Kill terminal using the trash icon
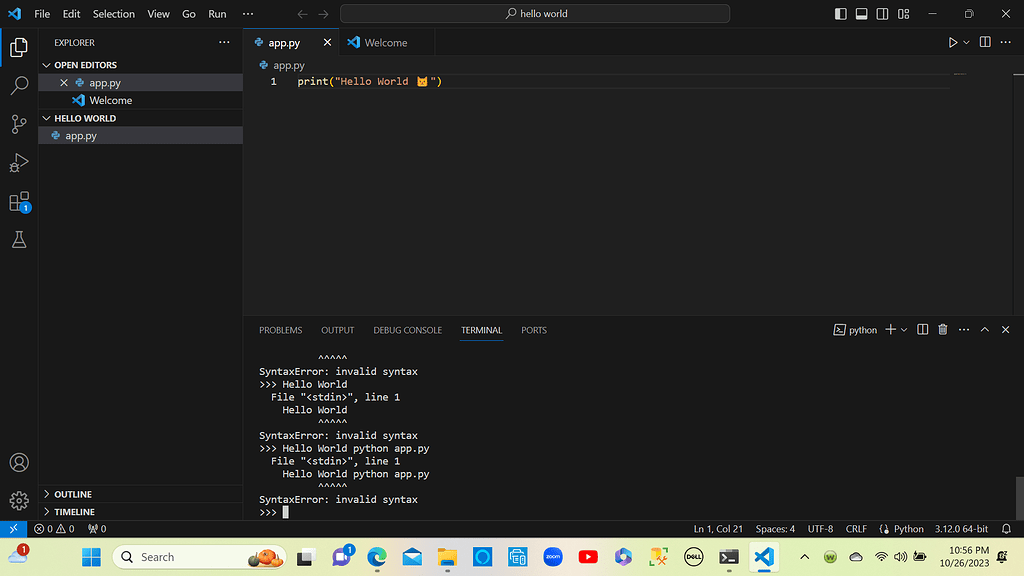This screenshot has width=1024, height=576. tap(942, 330)
